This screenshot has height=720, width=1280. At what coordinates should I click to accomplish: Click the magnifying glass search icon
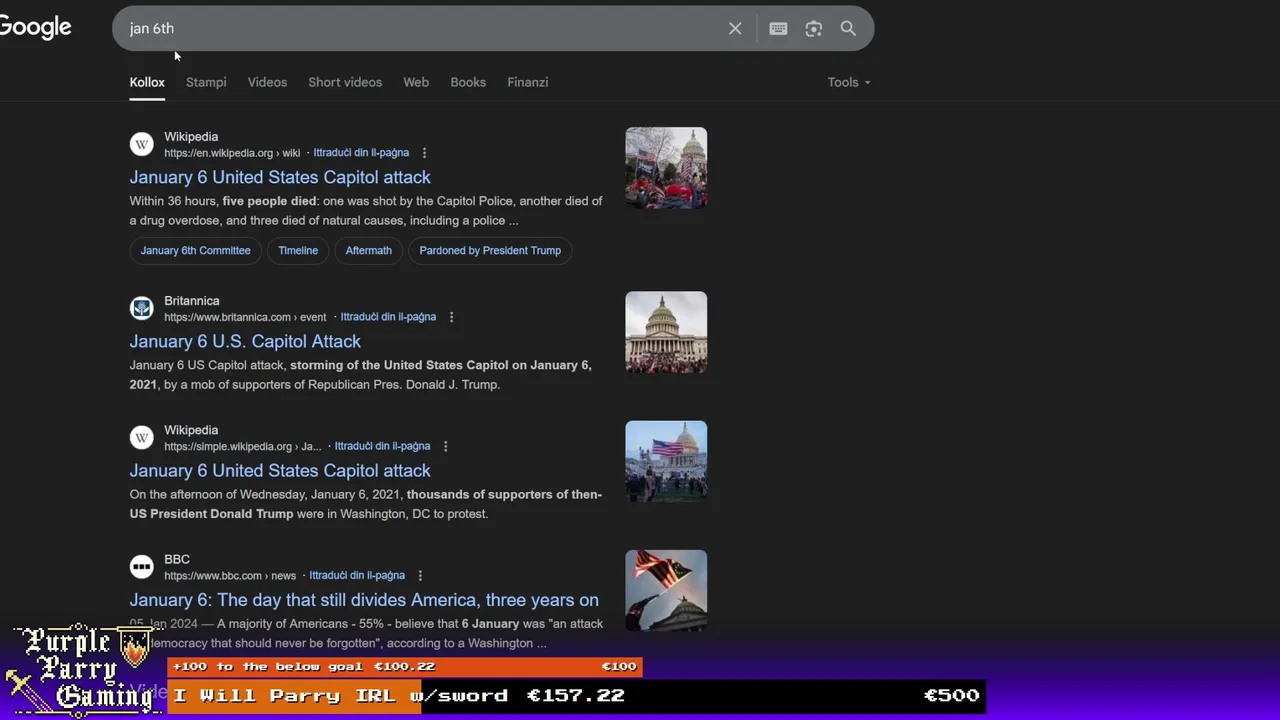click(x=848, y=29)
